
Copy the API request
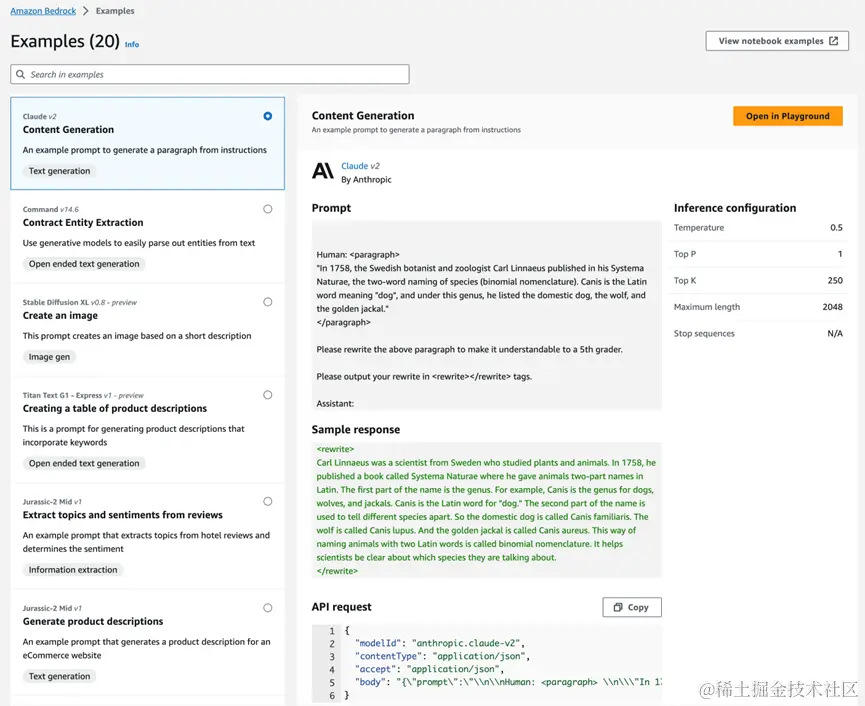click(632, 607)
